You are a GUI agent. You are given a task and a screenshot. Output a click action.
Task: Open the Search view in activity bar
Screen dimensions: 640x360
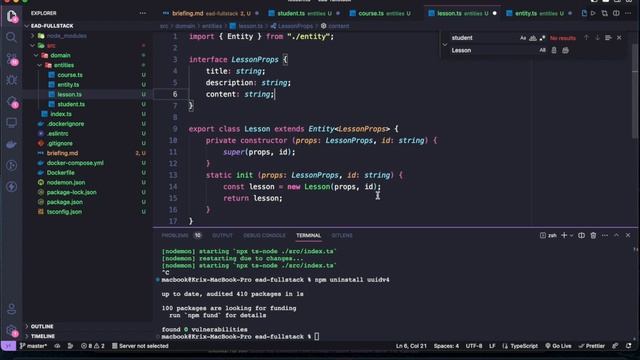[11, 38]
